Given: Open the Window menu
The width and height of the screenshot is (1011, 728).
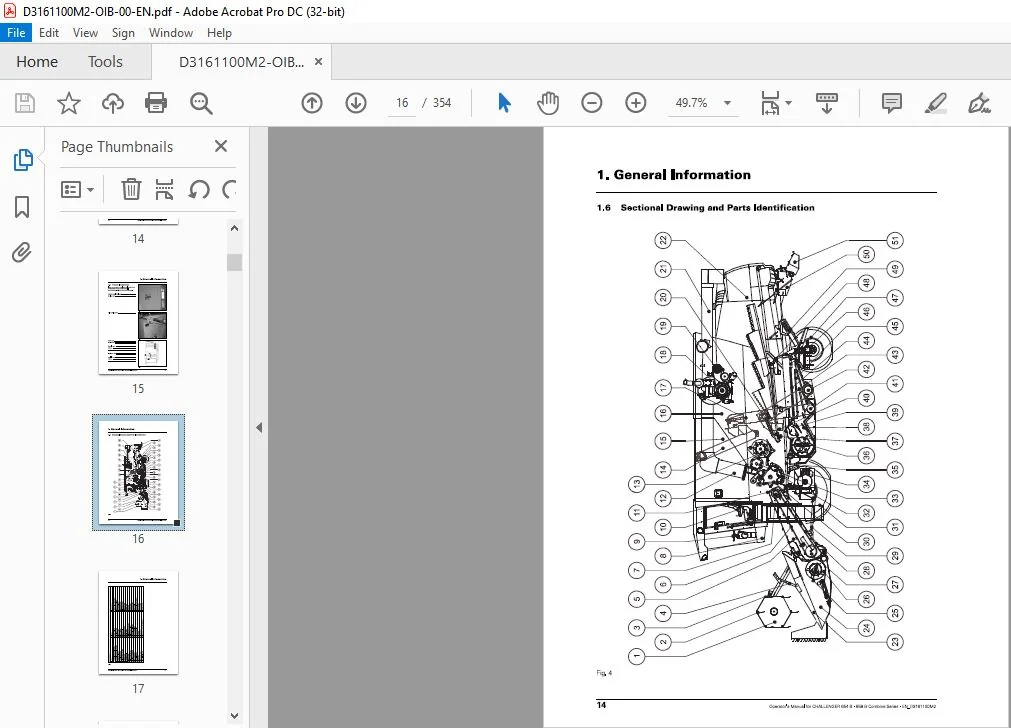Looking at the screenshot, I should (x=171, y=33).
